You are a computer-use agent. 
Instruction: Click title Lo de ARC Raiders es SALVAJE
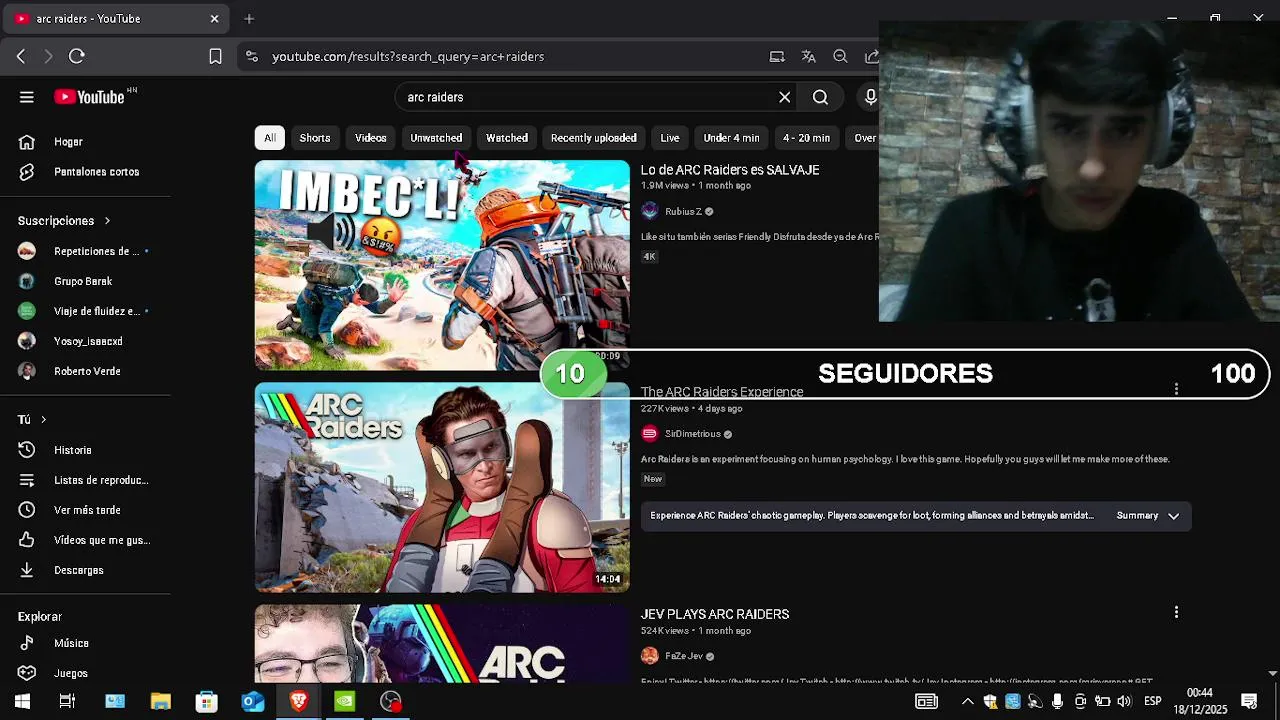[x=730, y=170]
